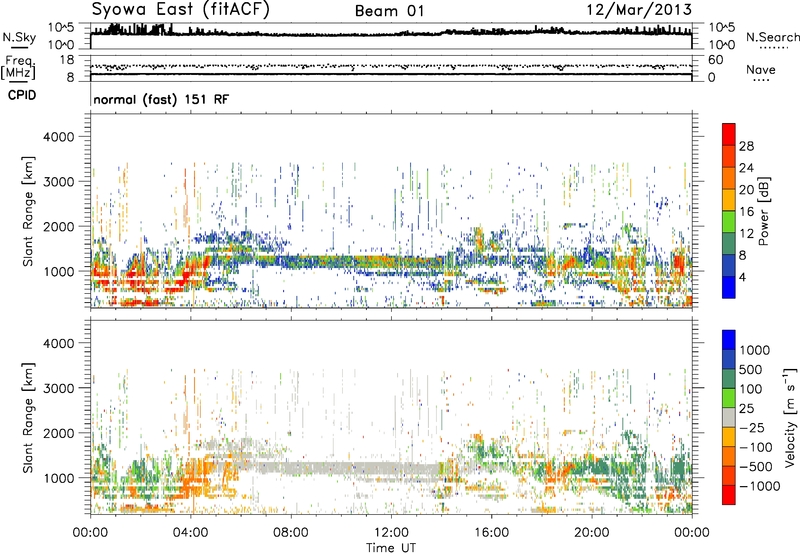This screenshot has height=554, width=800.
Task: Click the Power colorbar red segment
Action: click(x=729, y=132)
